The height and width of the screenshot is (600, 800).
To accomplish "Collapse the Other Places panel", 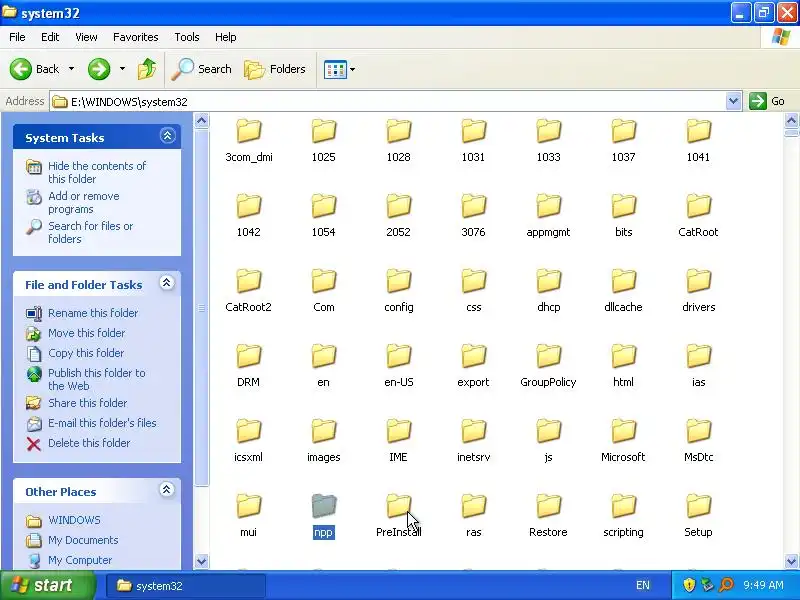I will click(166, 490).
